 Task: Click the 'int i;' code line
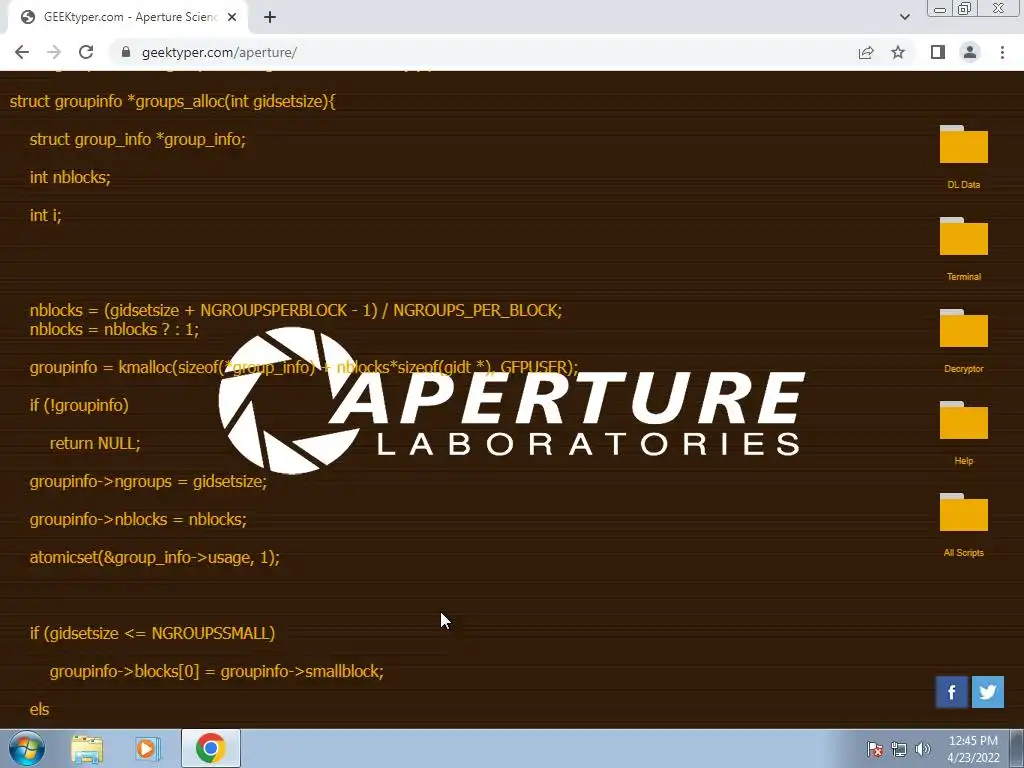coord(46,215)
